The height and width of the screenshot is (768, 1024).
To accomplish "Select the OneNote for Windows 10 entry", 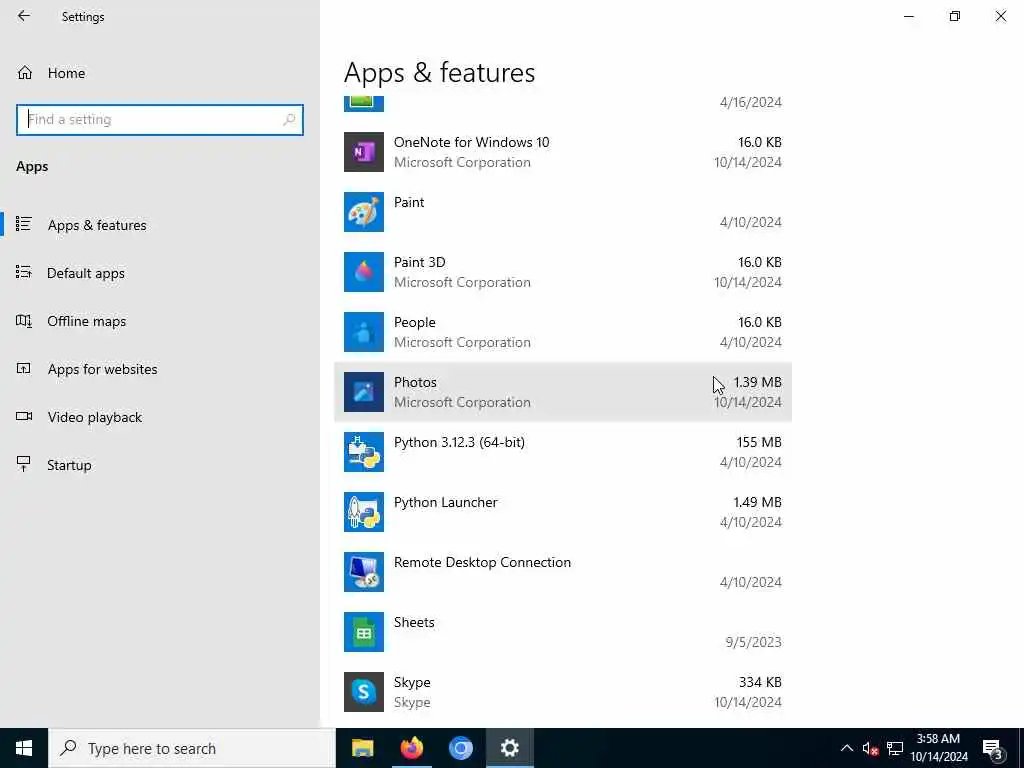I will (563, 152).
